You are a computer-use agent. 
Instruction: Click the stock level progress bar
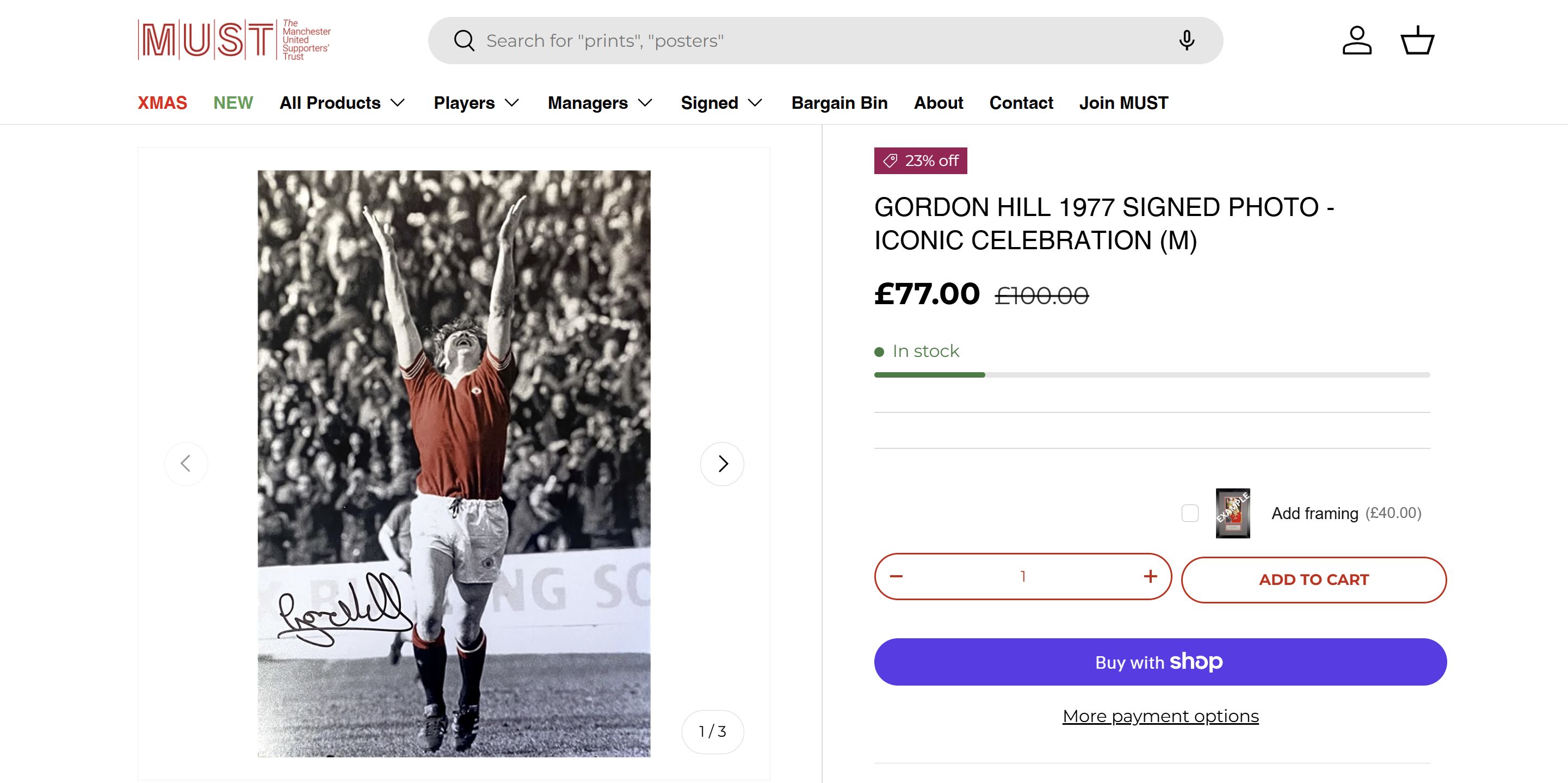1152,375
